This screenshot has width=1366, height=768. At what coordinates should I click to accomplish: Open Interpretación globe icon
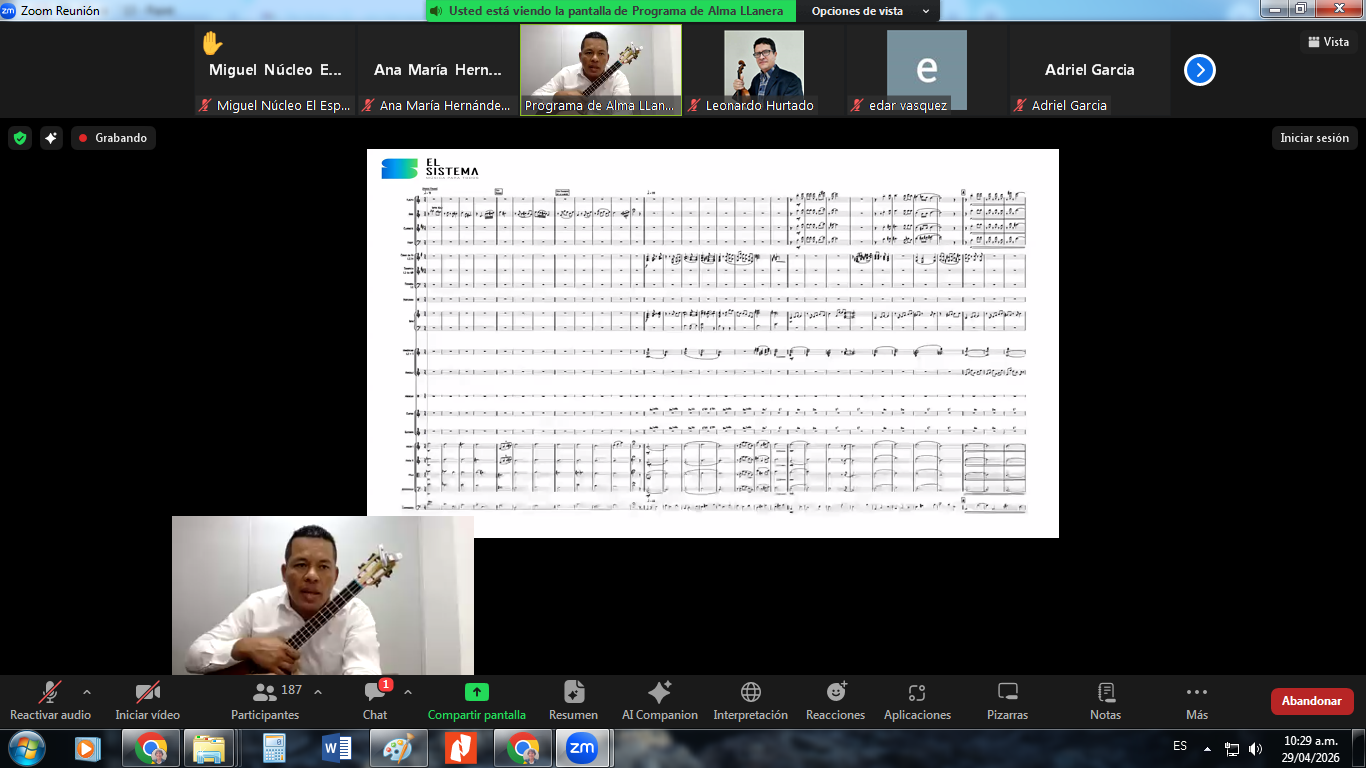click(751, 692)
